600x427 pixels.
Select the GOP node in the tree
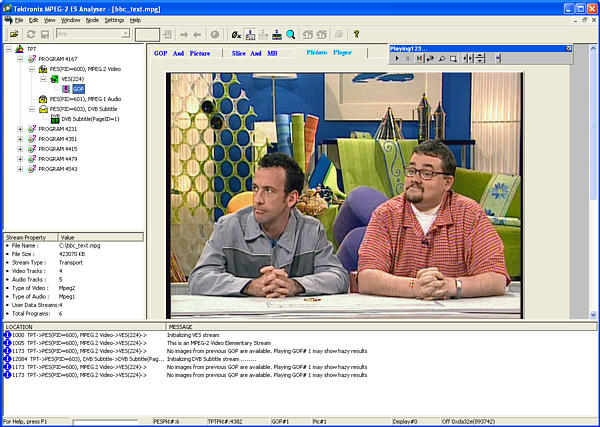tap(78, 89)
